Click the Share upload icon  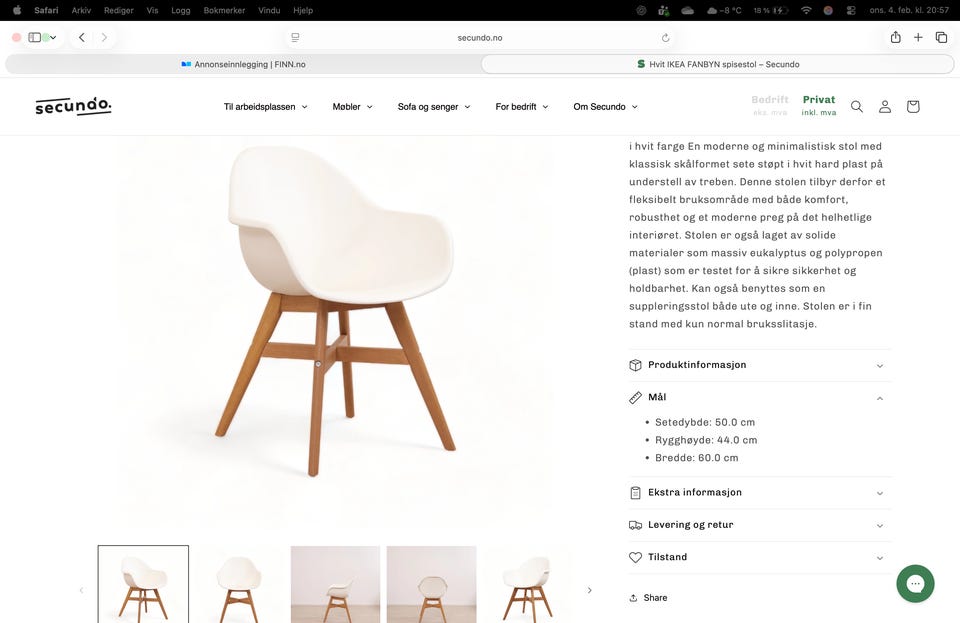tap(633, 598)
